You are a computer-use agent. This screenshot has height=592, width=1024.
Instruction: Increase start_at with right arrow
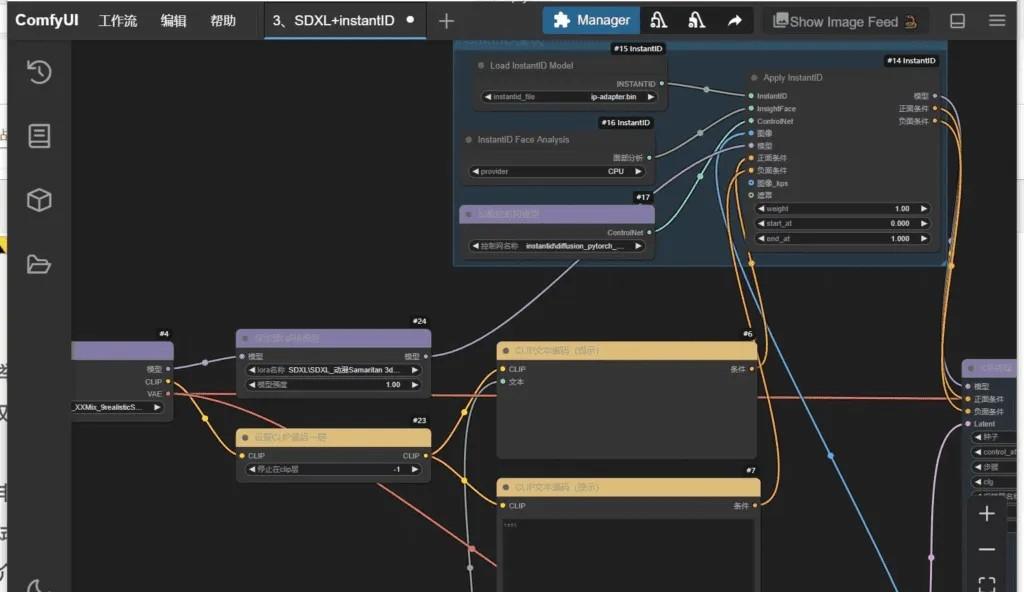click(x=923, y=223)
